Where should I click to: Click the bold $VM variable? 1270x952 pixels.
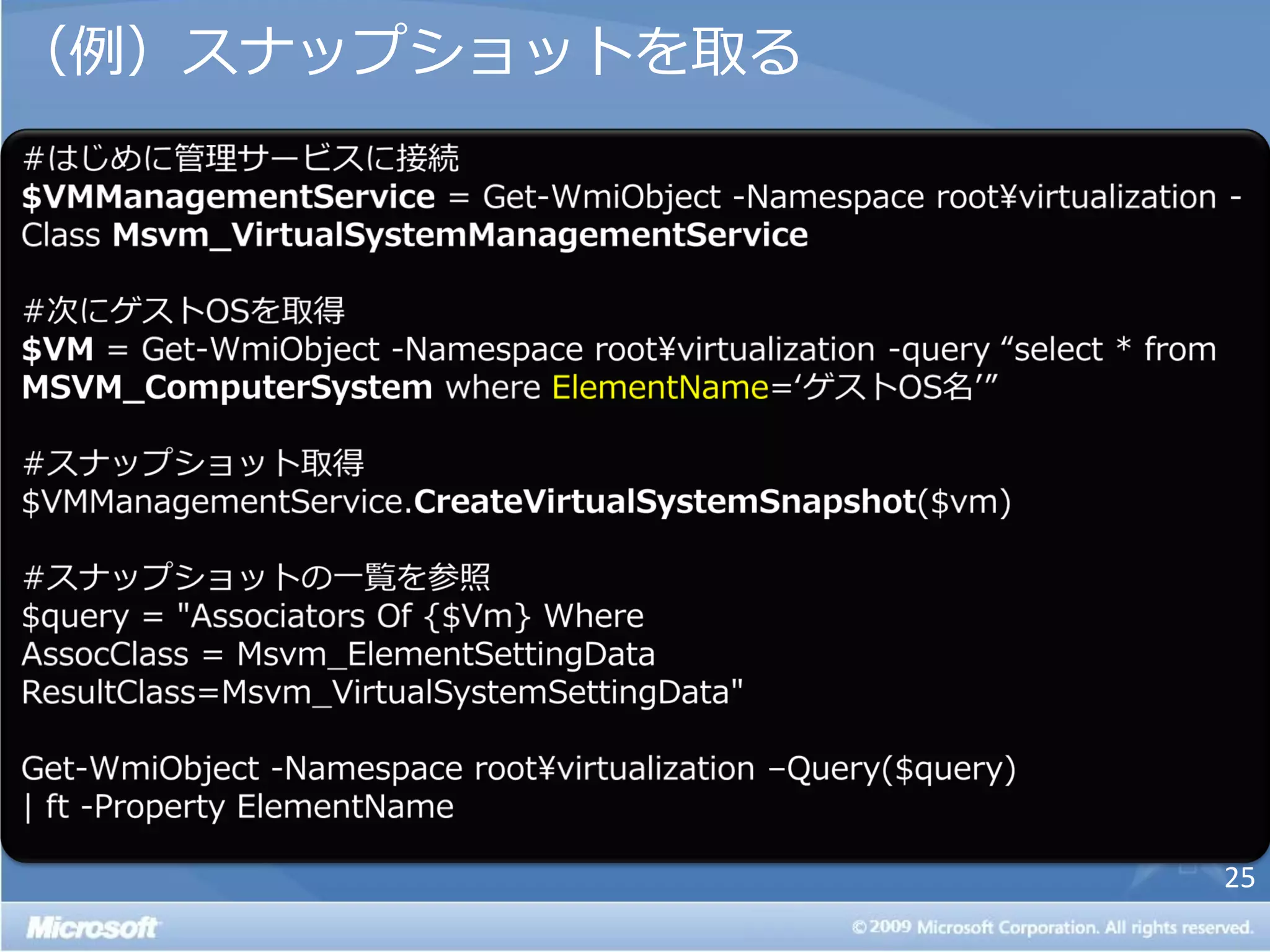point(57,350)
